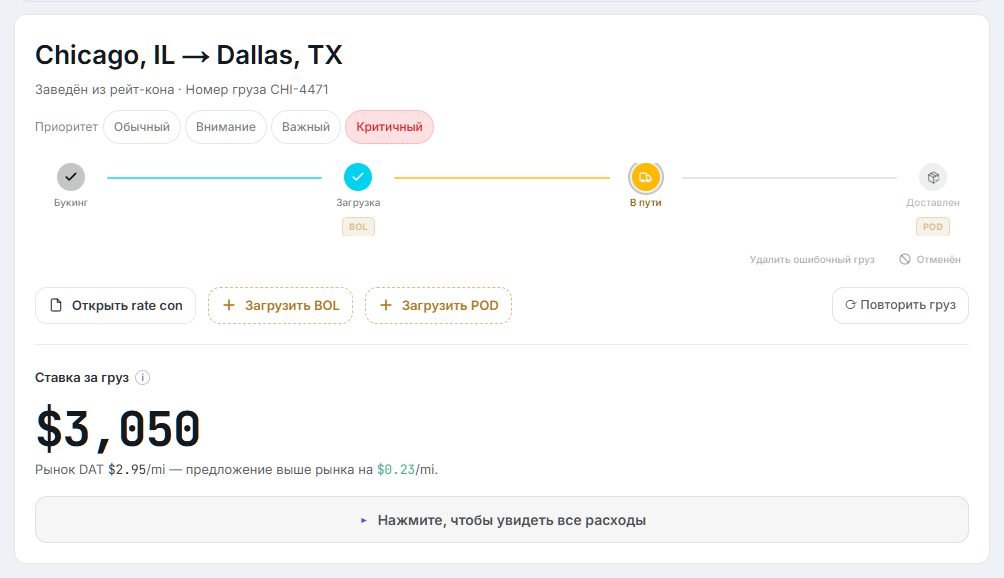Click the yellow progress line toward В пути
The image size is (1004, 578).
(x=501, y=178)
